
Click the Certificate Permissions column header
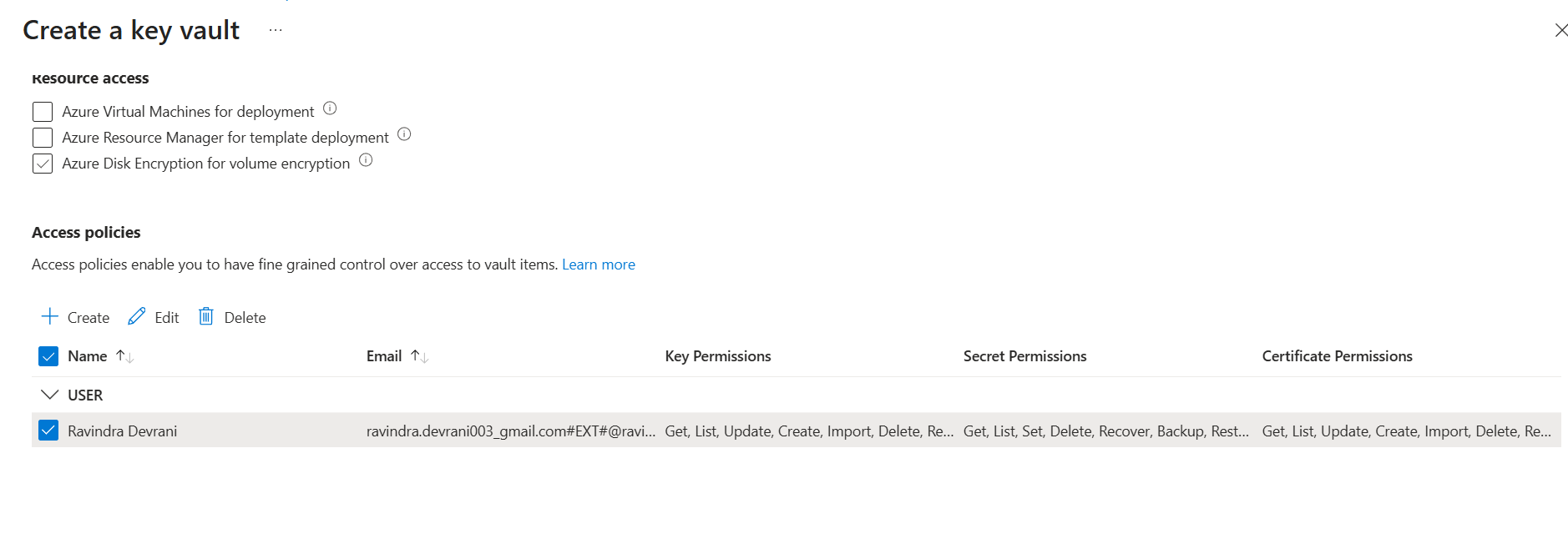click(1337, 356)
